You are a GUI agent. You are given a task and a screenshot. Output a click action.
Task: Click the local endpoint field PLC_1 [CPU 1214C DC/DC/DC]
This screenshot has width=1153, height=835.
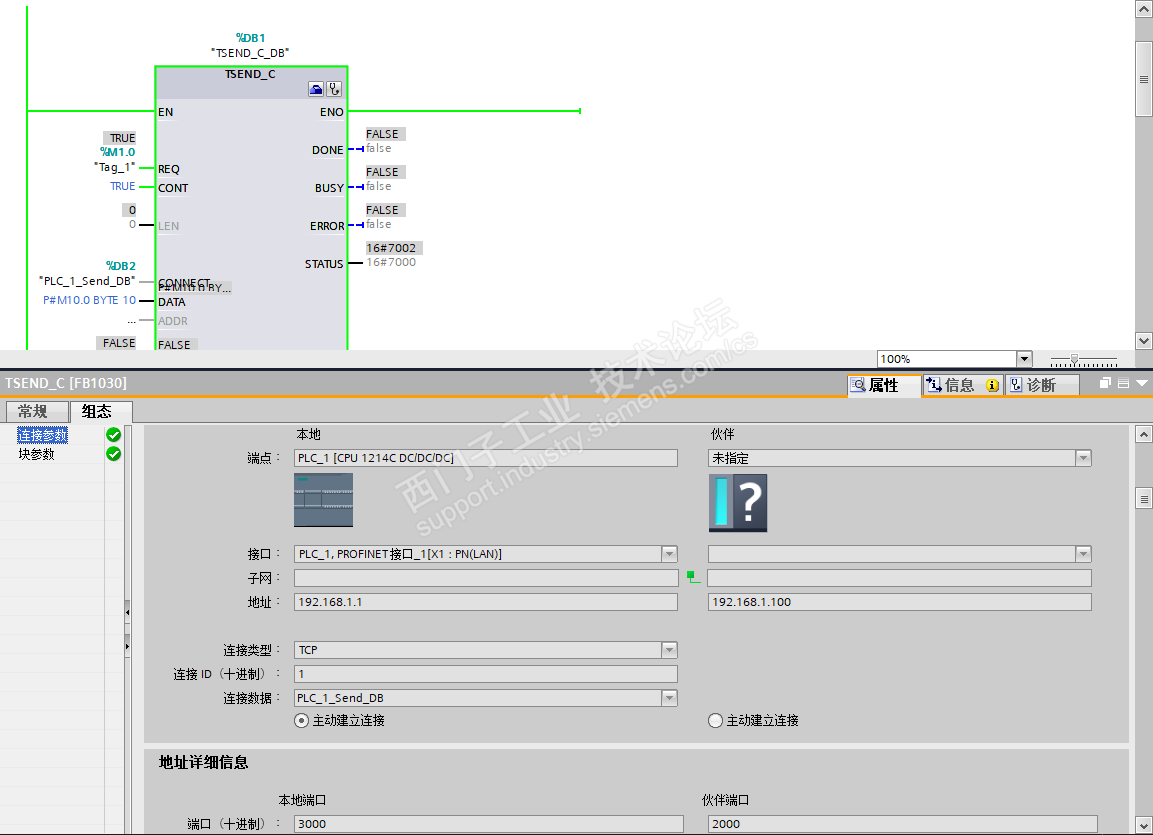[x=485, y=458]
